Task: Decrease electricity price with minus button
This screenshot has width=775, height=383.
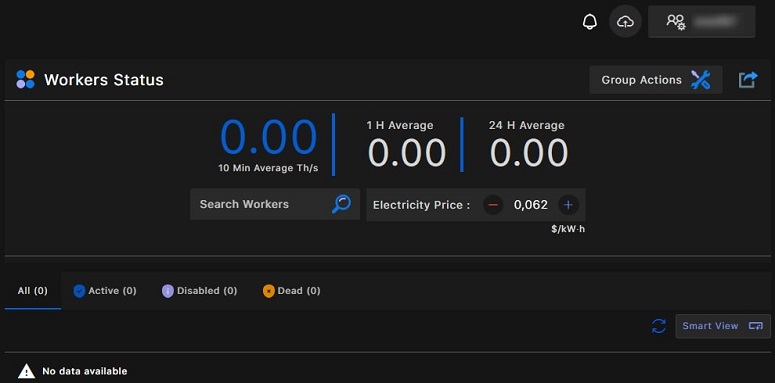Action: click(x=493, y=205)
